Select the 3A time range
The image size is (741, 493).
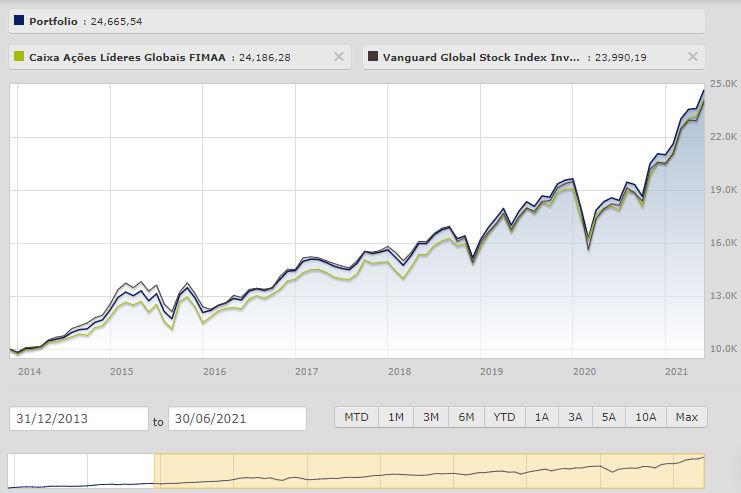575,417
